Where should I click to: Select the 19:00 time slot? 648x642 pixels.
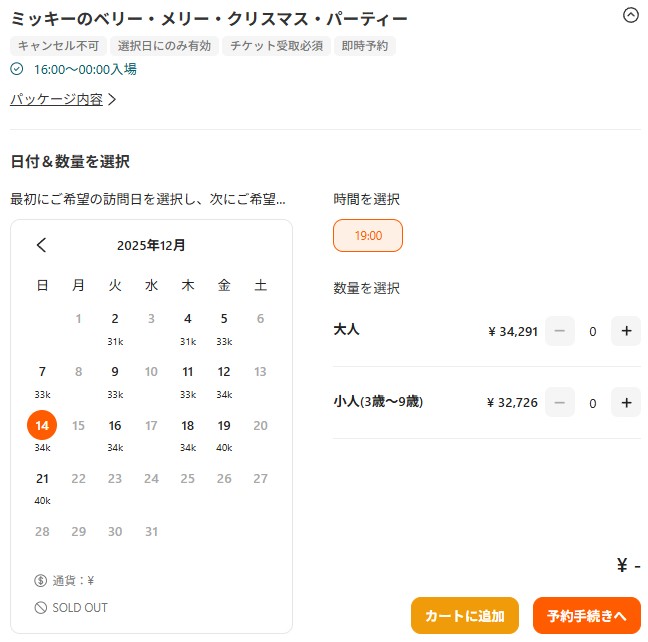coord(368,236)
